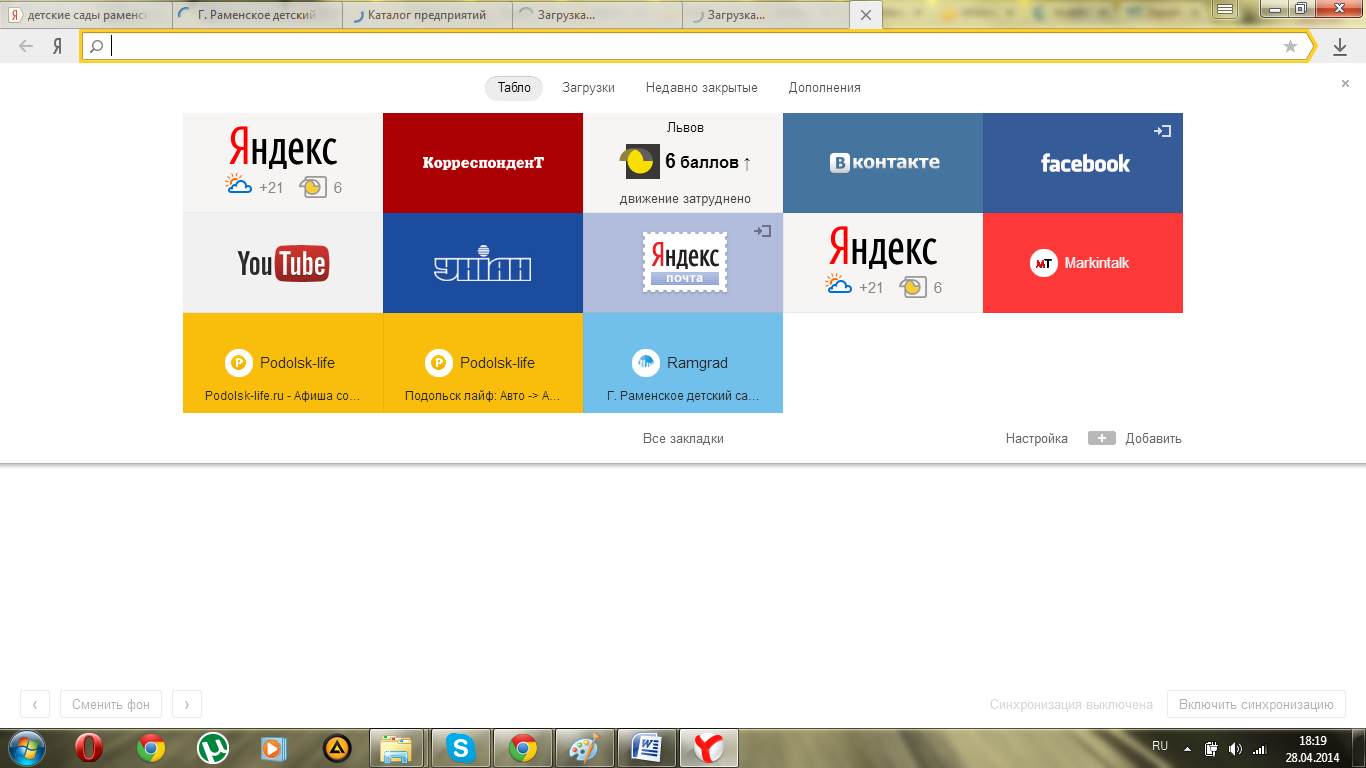This screenshot has width=1366, height=768.
Task: Open Yandex Browser taskbar icon
Action: pyautogui.click(x=709, y=748)
